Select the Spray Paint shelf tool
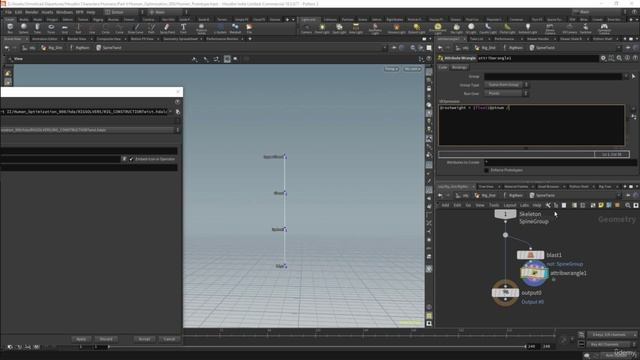 click(x=167, y=29)
